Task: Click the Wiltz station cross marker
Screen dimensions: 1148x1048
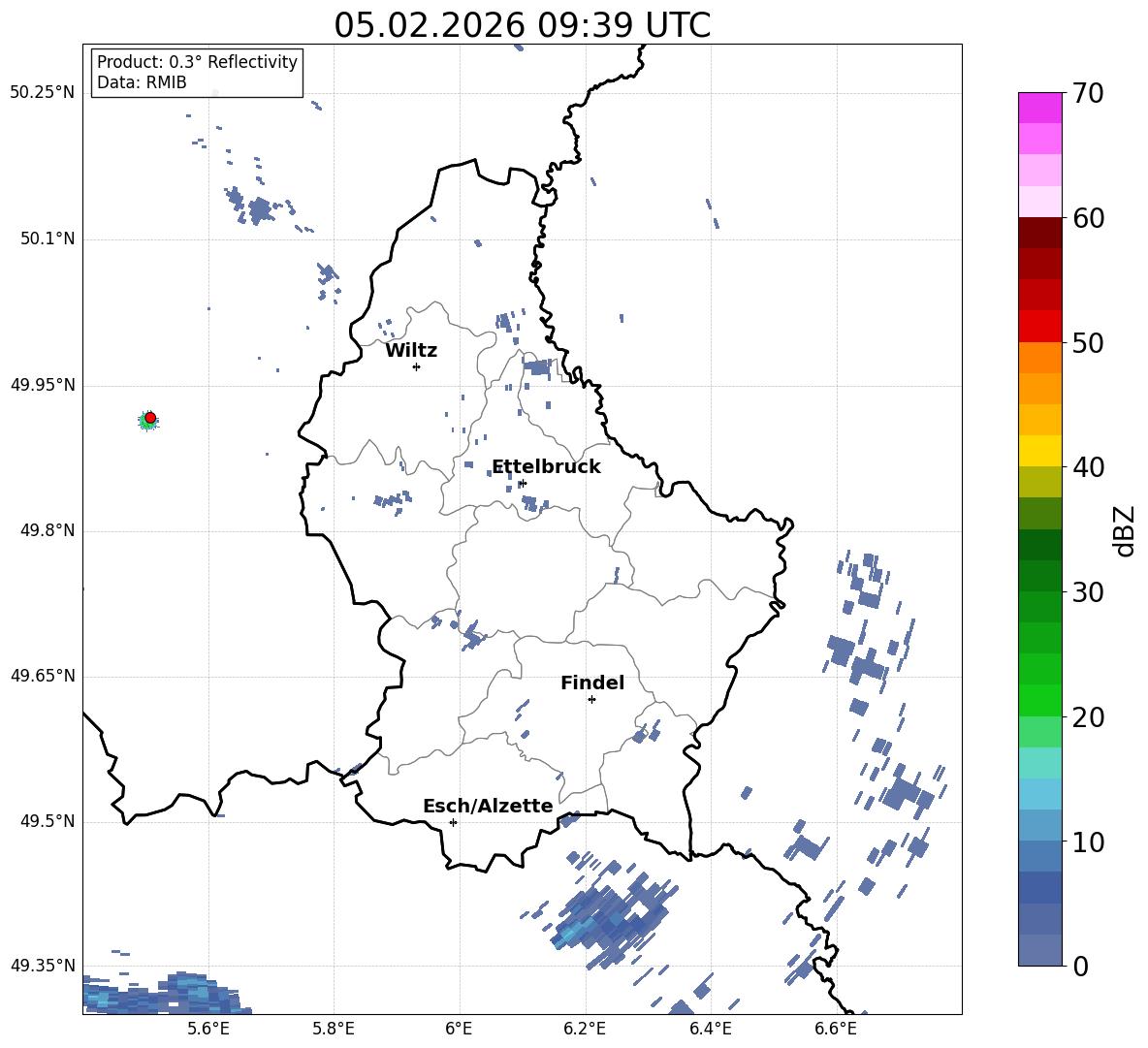Action: pos(417,366)
